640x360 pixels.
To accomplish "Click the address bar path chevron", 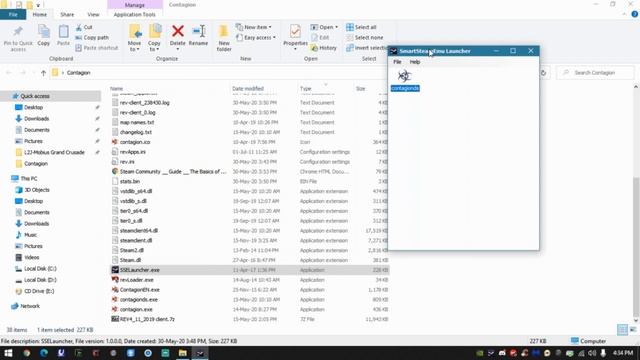I will [62, 73].
